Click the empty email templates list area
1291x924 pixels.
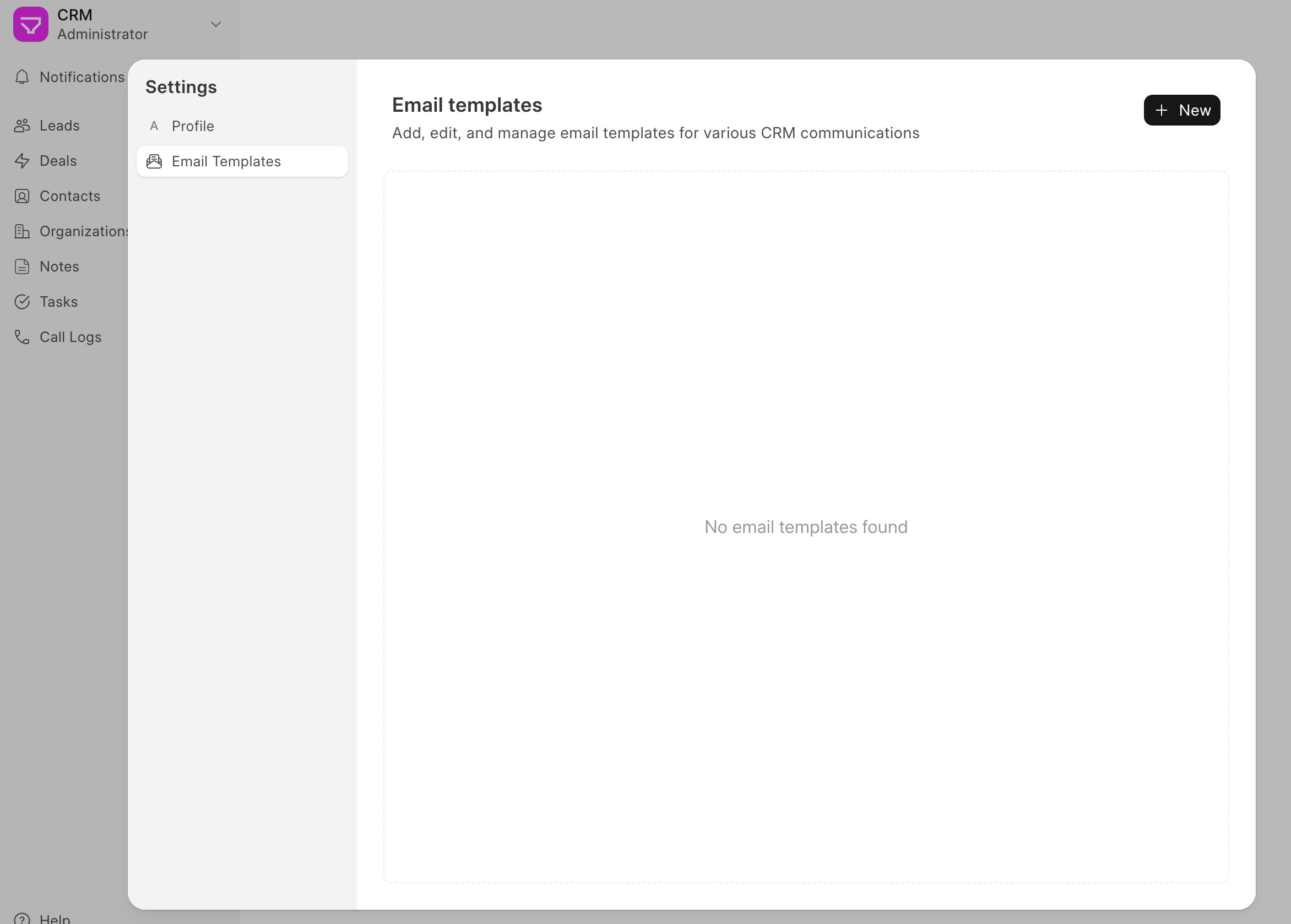[806, 527]
